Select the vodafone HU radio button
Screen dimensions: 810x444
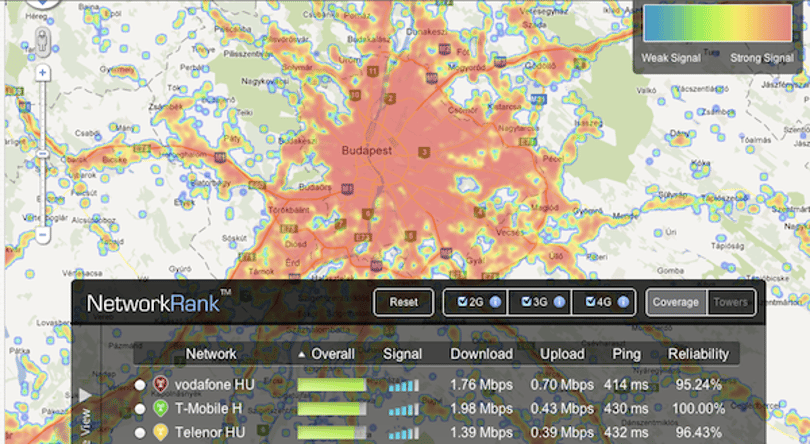pyautogui.click(x=139, y=385)
